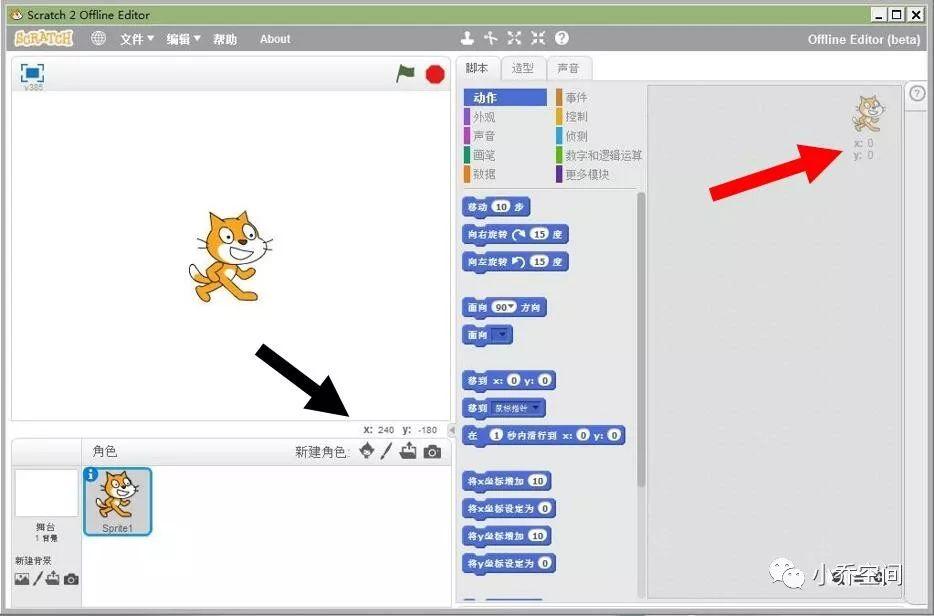Select the 动作 block category
The width and height of the screenshot is (934, 616).
tap(505, 98)
